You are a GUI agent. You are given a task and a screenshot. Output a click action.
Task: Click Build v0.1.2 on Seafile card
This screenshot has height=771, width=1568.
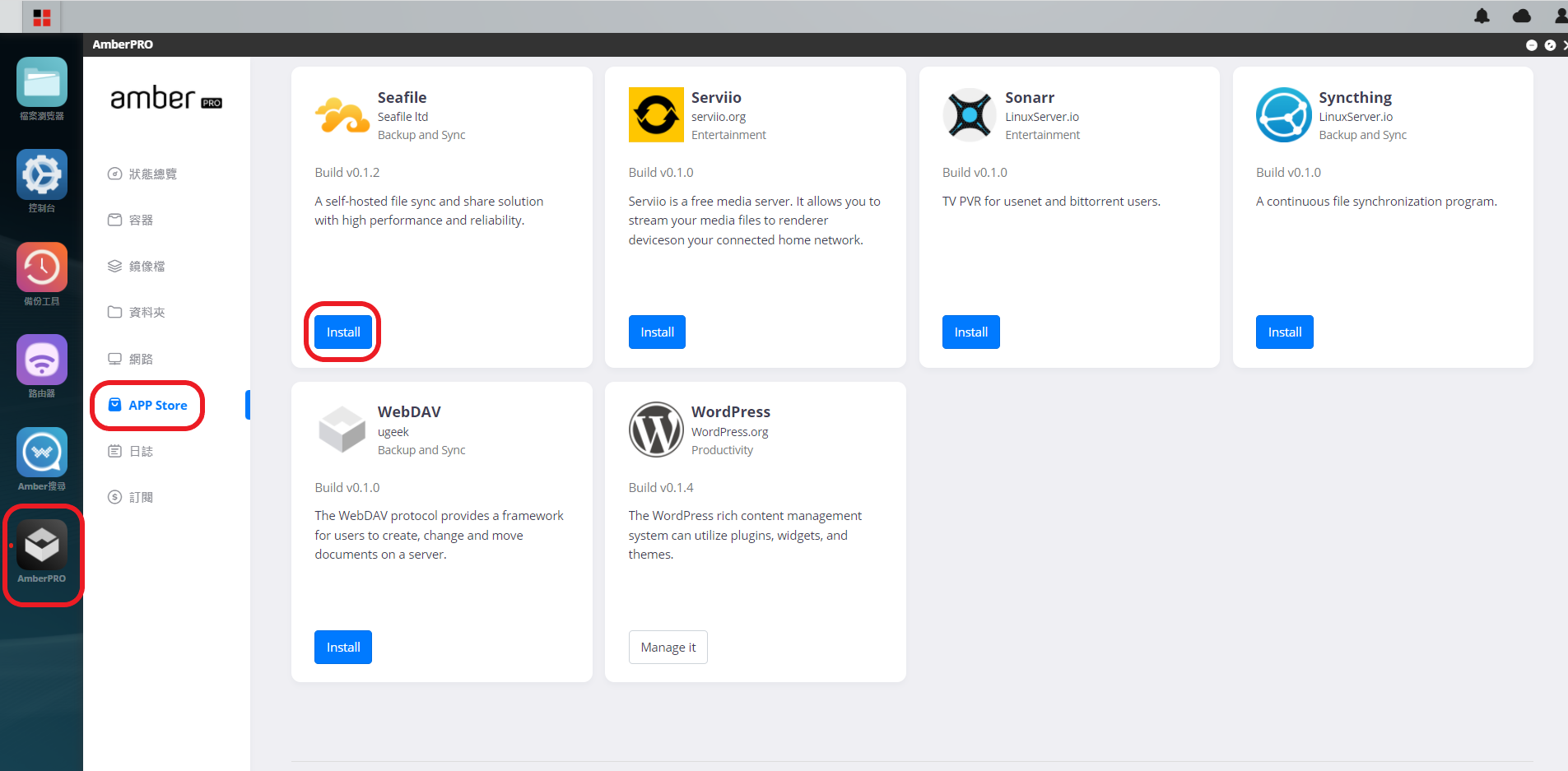[x=347, y=172]
